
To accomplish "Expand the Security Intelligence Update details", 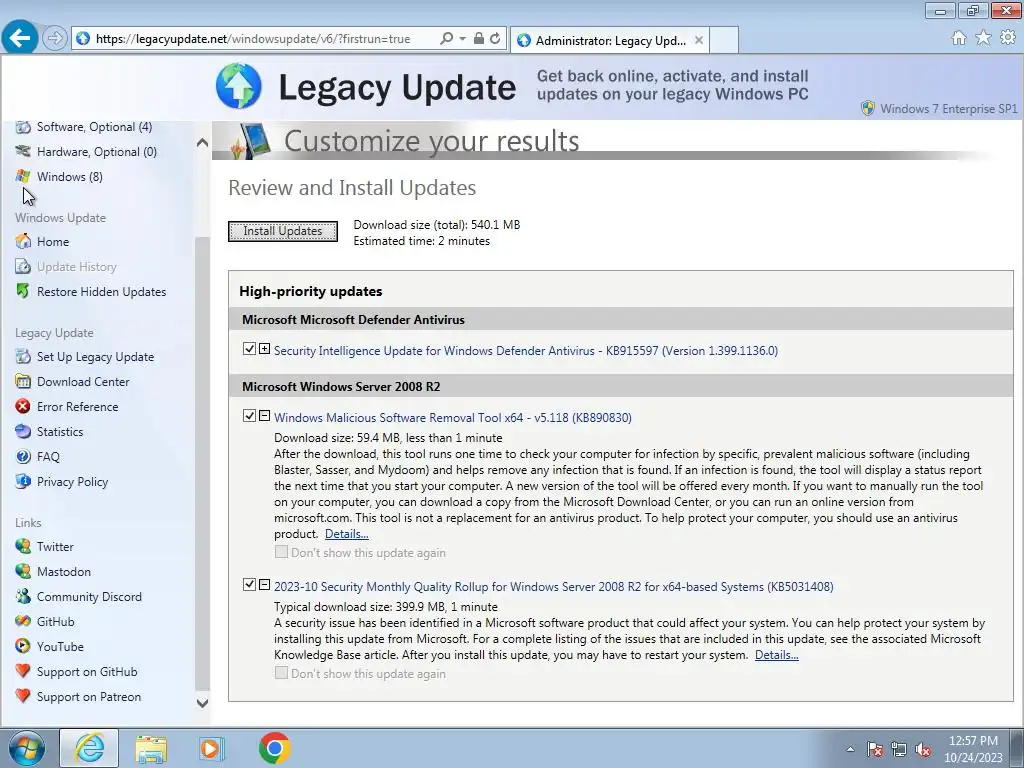I will [x=264, y=349].
